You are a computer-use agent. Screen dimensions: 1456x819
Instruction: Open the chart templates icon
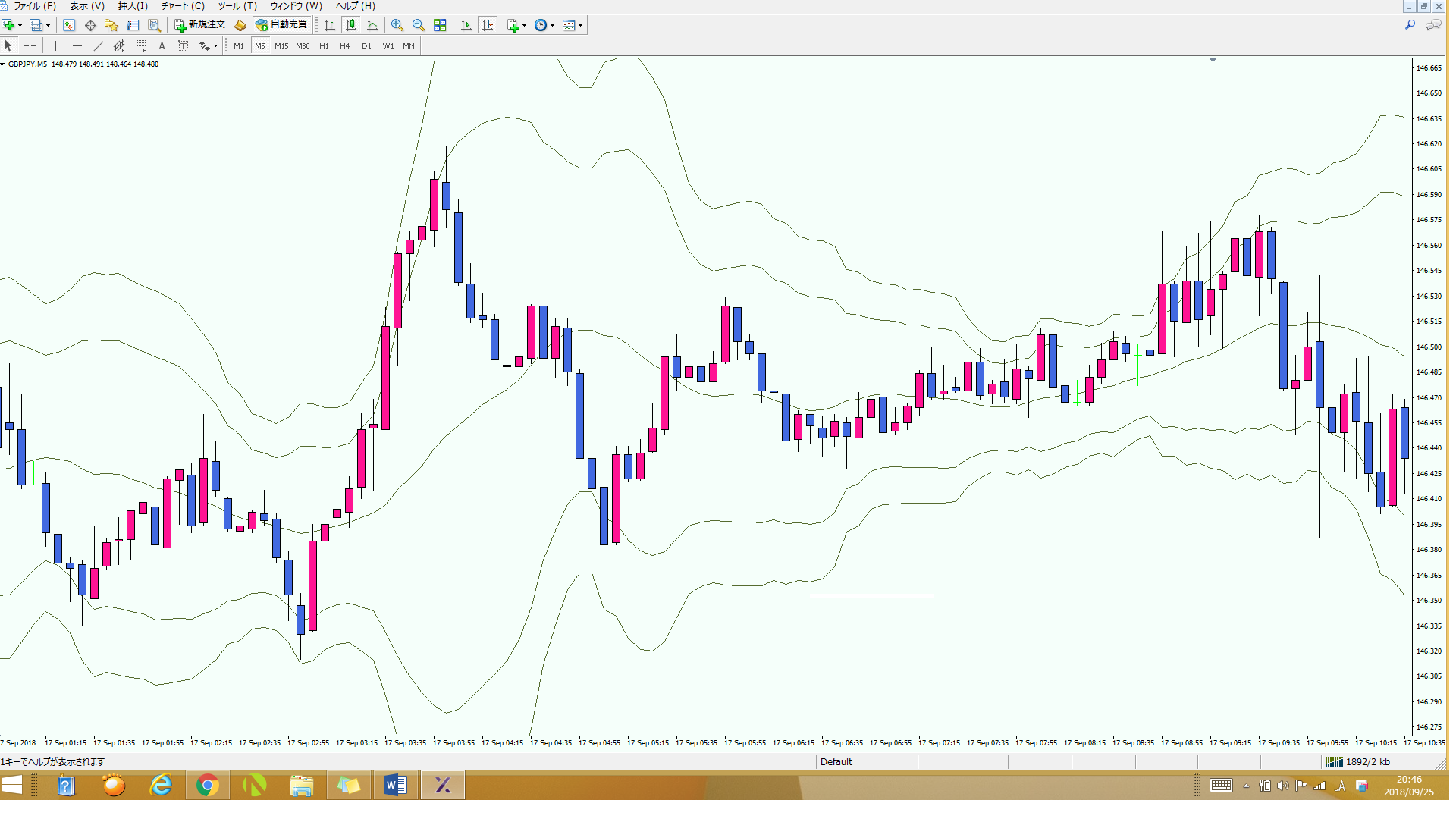tap(570, 25)
